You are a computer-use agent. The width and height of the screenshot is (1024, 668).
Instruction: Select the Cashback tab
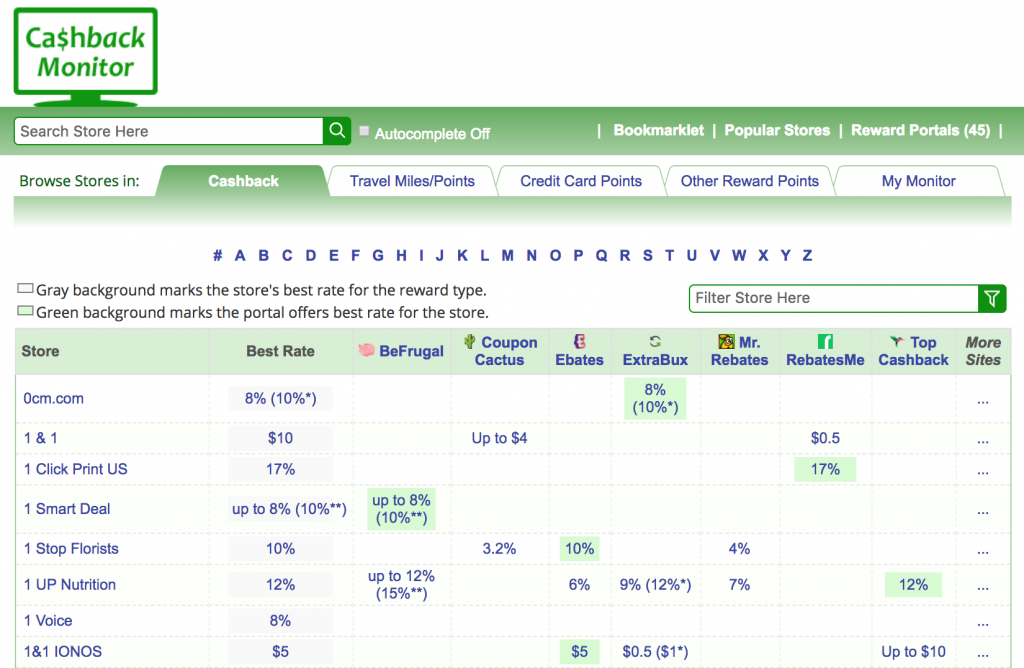pyautogui.click(x=243, y=181)
